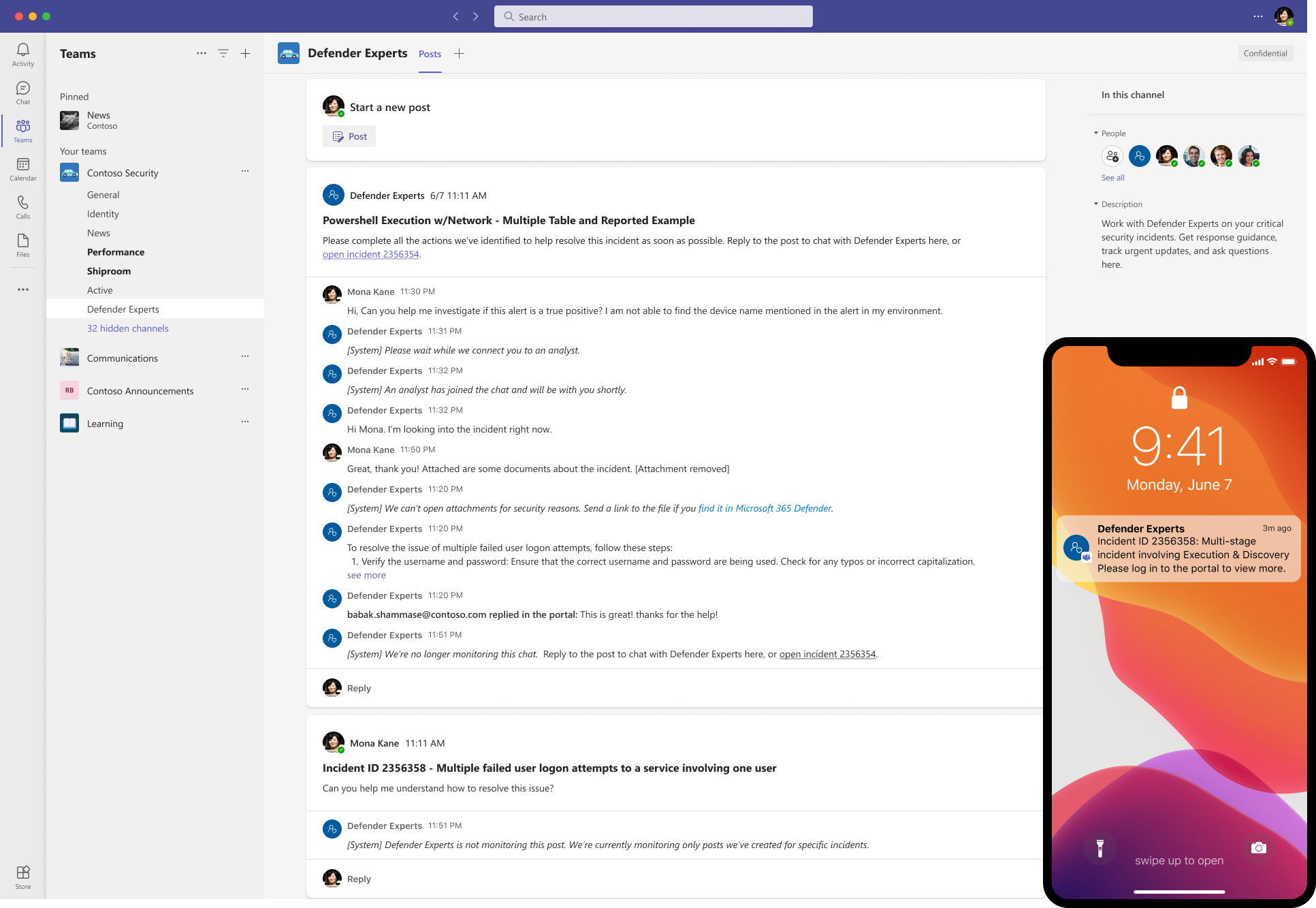Viewport: 1316px width, 908px height.
Task: Switch to the Posts tab
Action: point(430,54)
